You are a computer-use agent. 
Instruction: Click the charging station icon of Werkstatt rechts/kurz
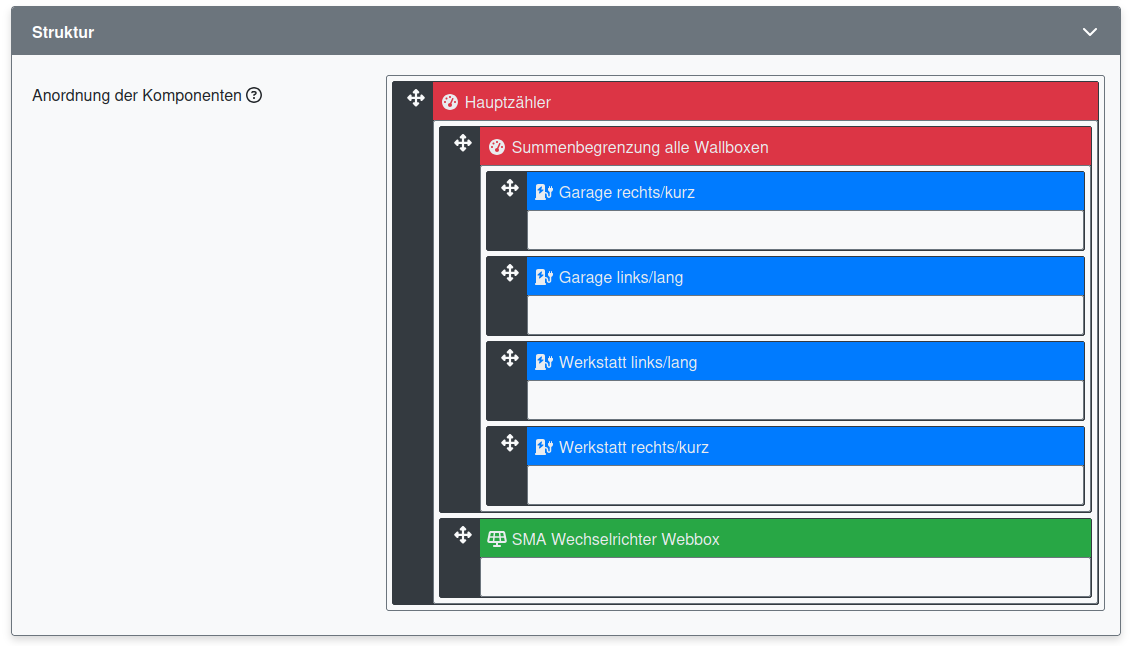click(544, 447)
